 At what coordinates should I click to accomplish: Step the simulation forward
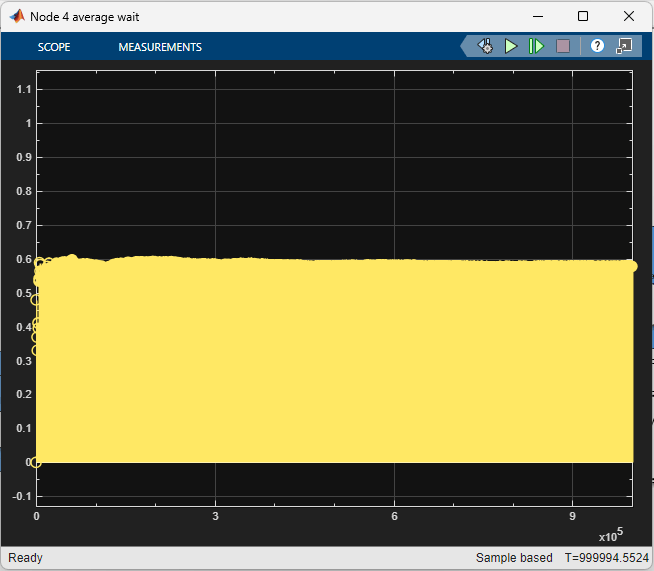536,46
